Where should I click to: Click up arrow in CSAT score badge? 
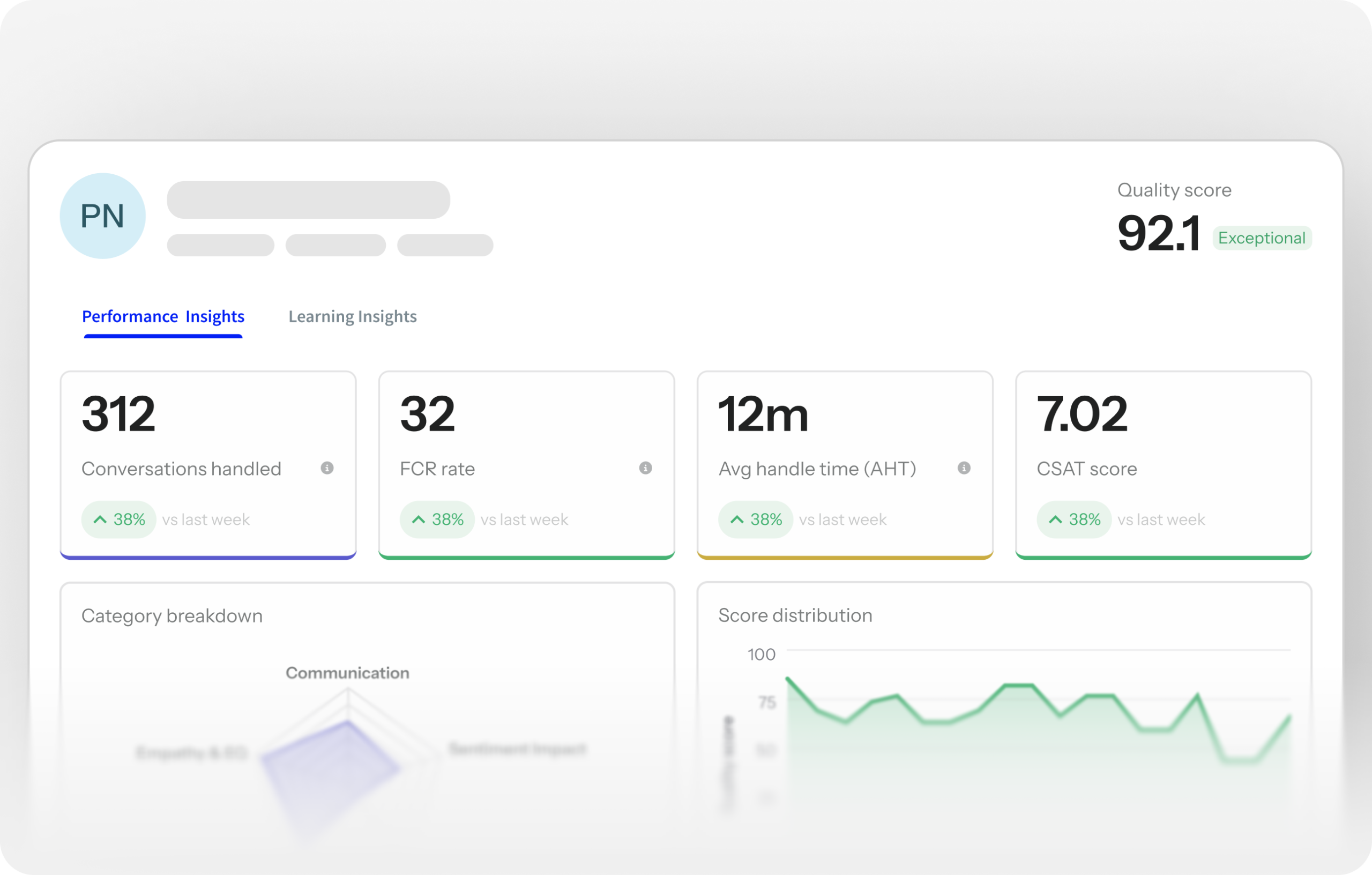click(x=1055, y=520)
